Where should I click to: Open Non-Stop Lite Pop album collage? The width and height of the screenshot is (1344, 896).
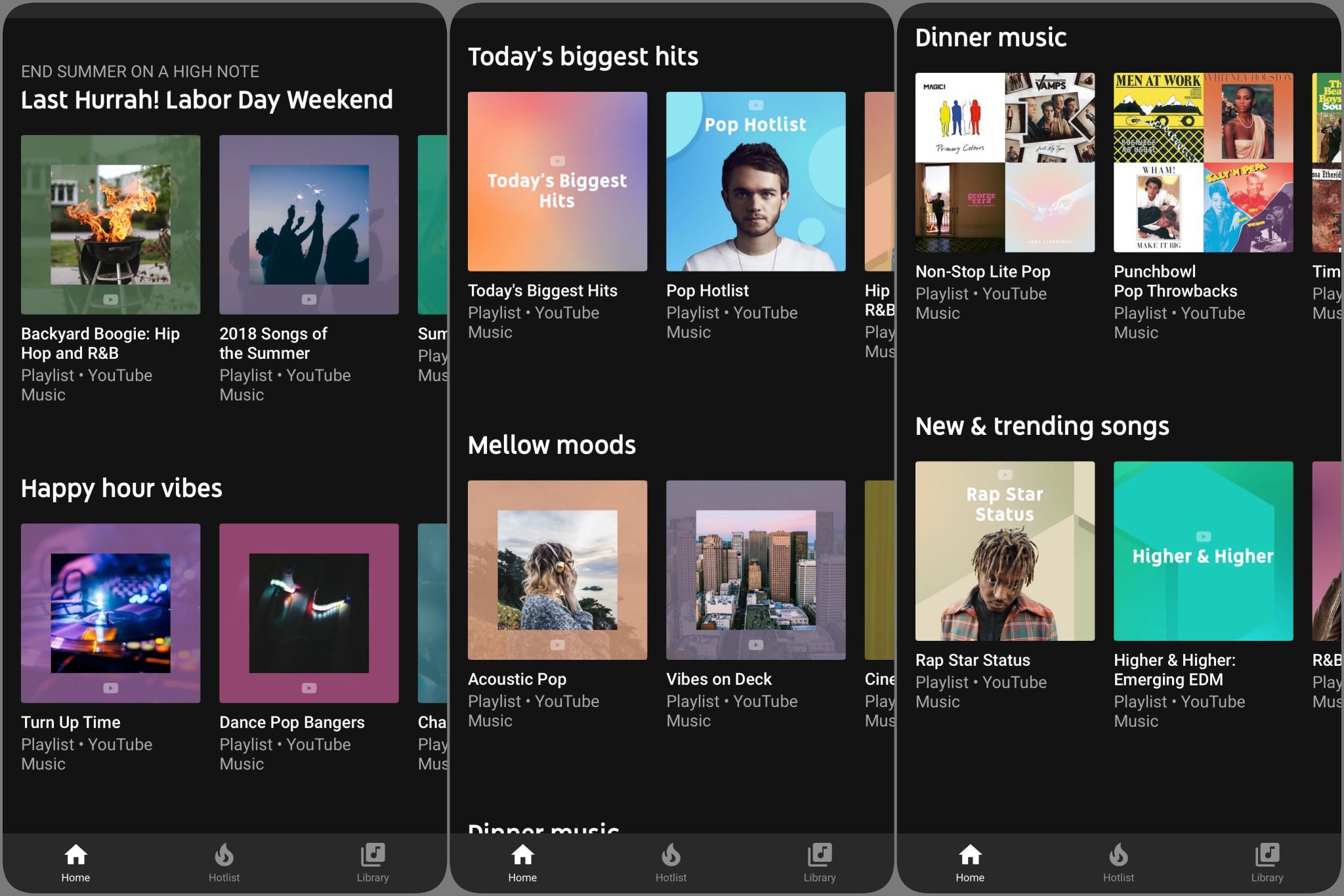click(x=1005, y=163)
